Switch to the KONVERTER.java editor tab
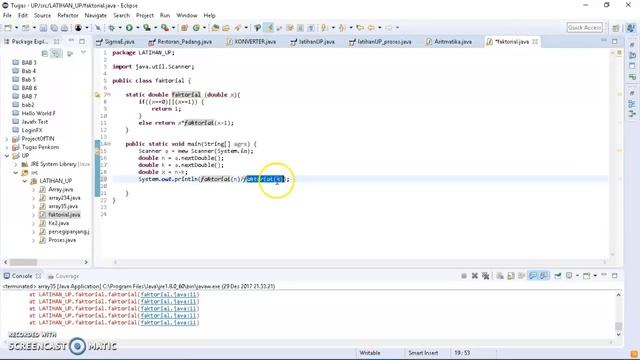640x360 pixels. tap(251, 42)
